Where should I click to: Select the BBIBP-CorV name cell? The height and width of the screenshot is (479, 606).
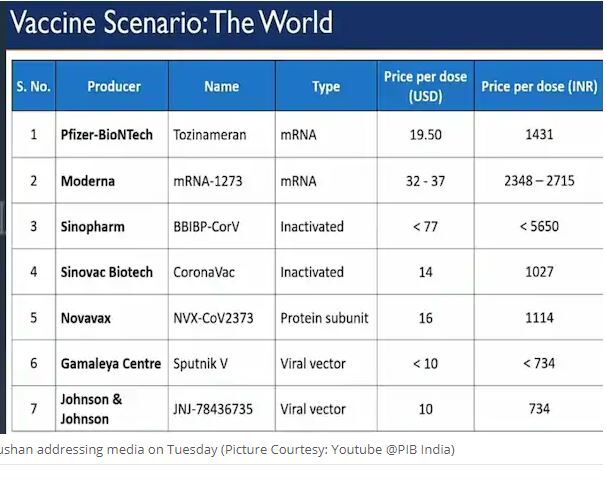click(x=210, y=227)
